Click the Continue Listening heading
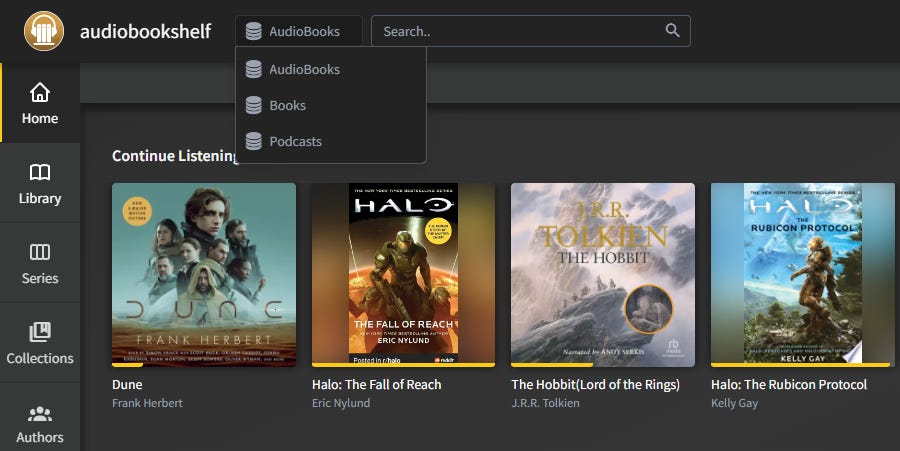This screenshot has height=451, width=900. coord(174,155)
